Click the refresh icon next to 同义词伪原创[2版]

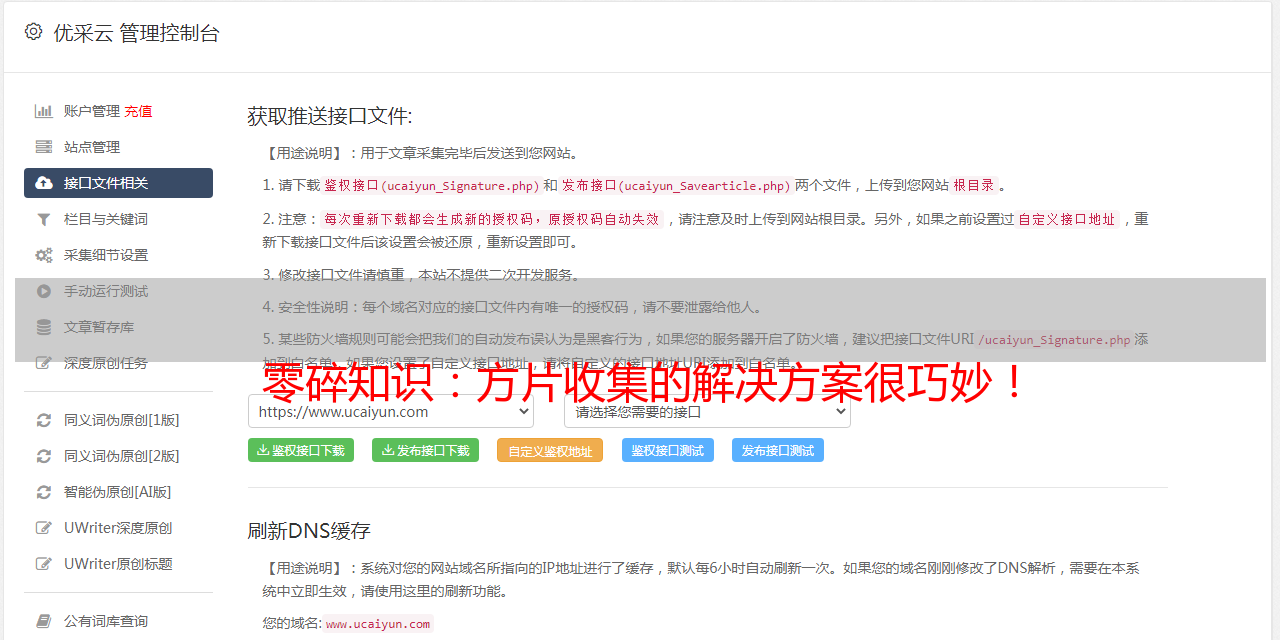44,456
